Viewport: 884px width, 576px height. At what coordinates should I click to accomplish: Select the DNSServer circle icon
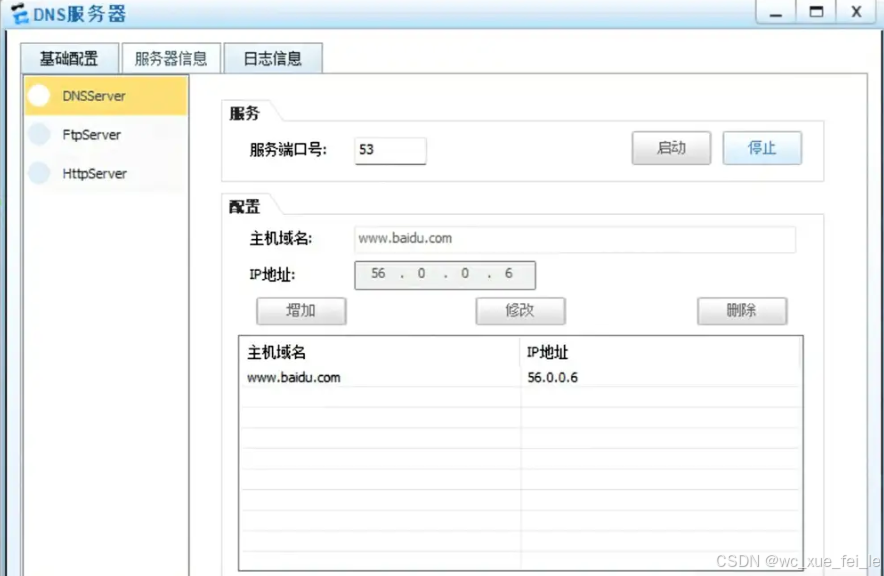tap(39, 96)
